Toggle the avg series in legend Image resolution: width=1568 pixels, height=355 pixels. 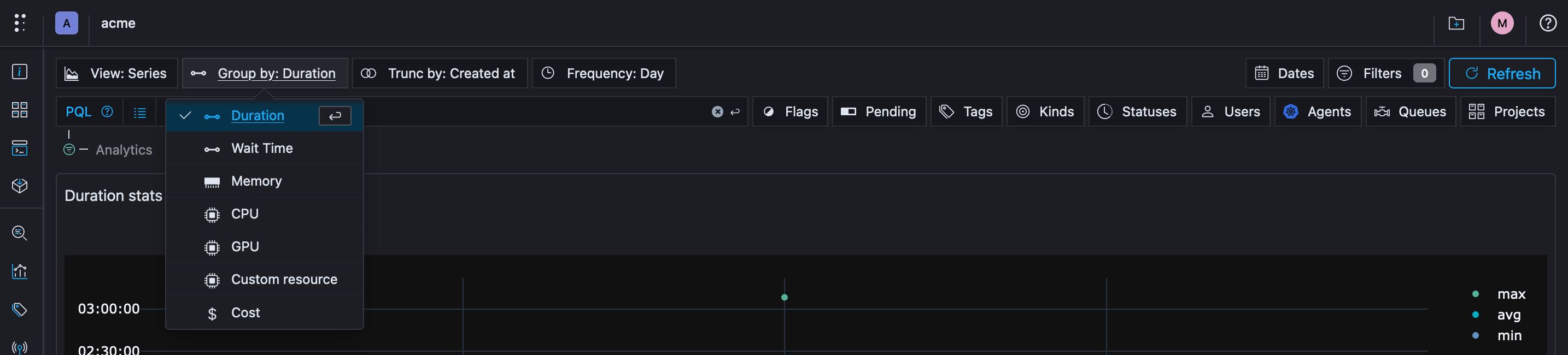tap(1497, 315)
